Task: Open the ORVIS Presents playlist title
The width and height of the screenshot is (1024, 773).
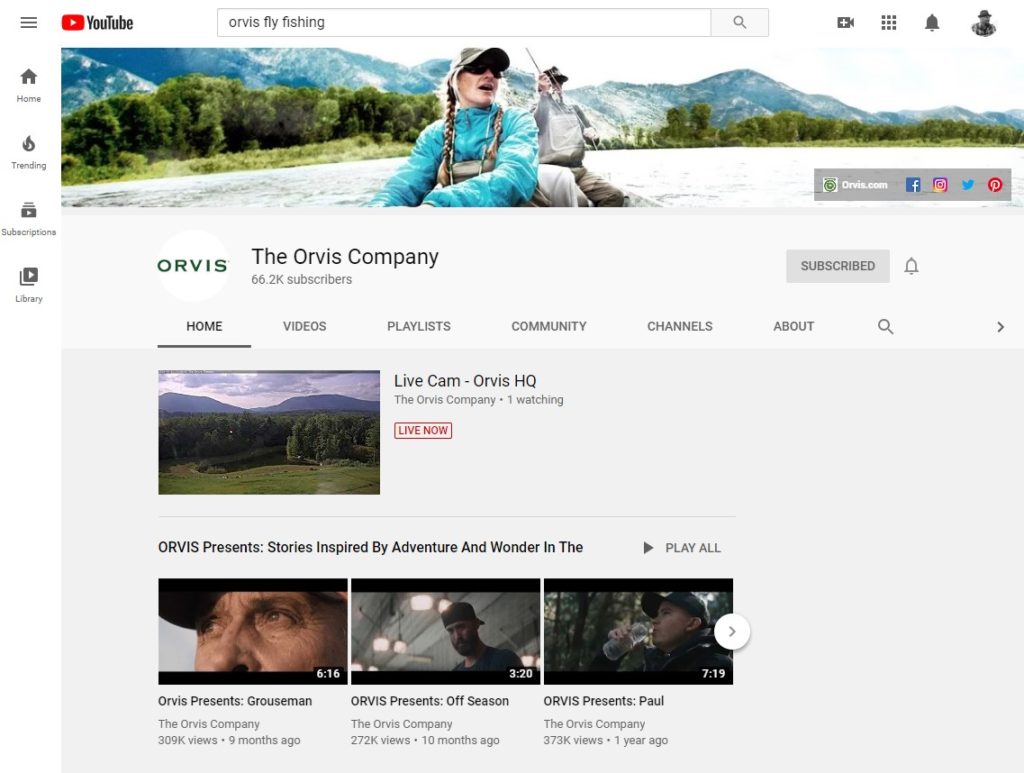Action: pyautogui.click(x=370, y=547)
